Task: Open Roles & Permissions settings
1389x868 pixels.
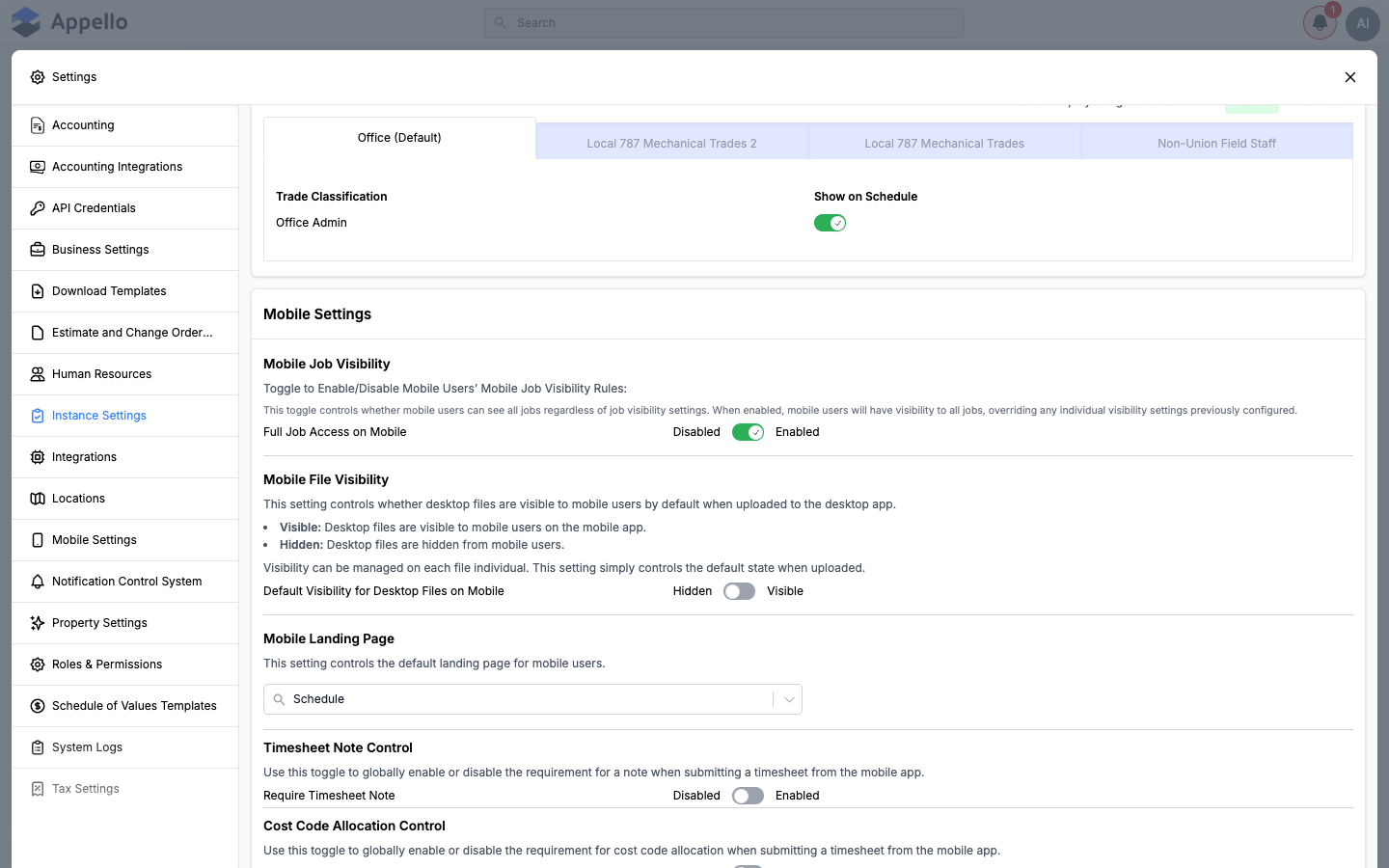Action: coord(125,665)
